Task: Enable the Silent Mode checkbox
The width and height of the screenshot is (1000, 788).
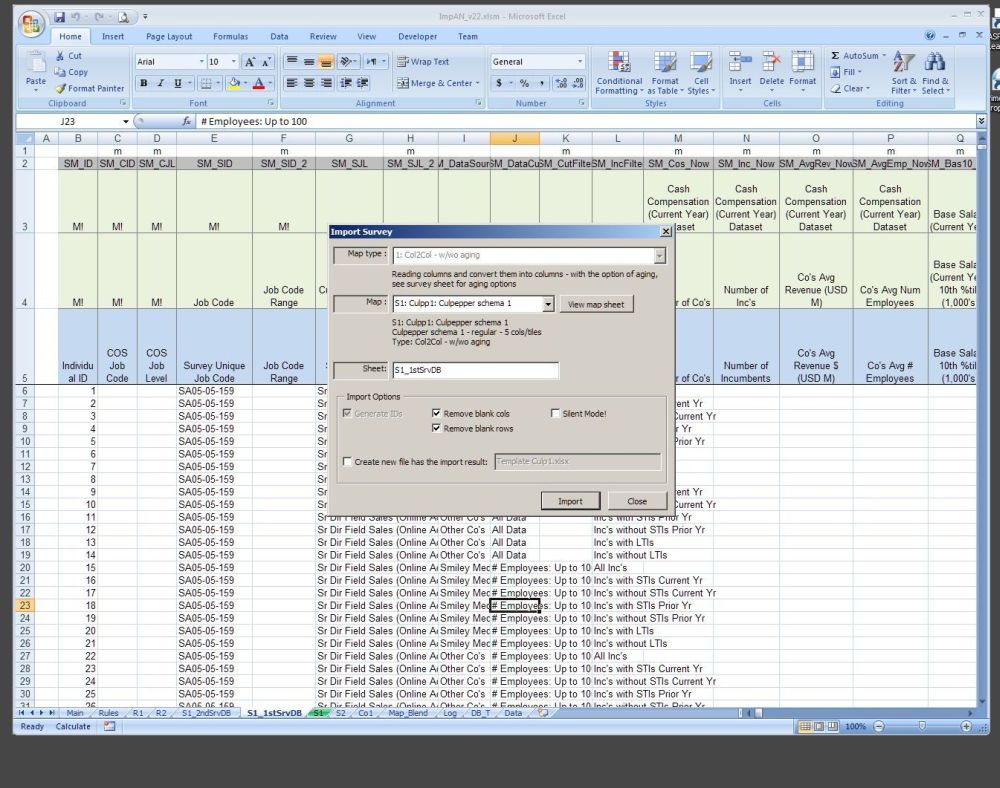Action: (556, 413)
